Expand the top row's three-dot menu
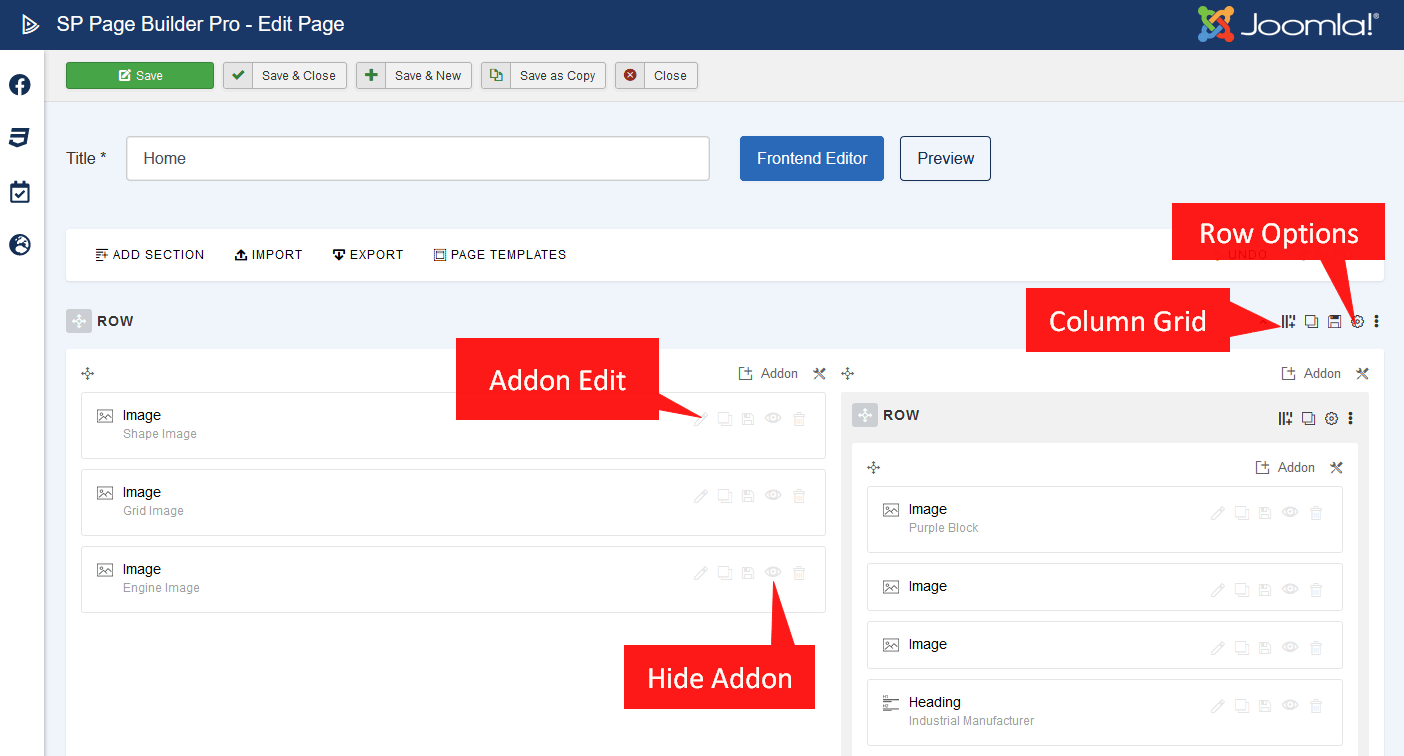 (x=1377, y=321)
